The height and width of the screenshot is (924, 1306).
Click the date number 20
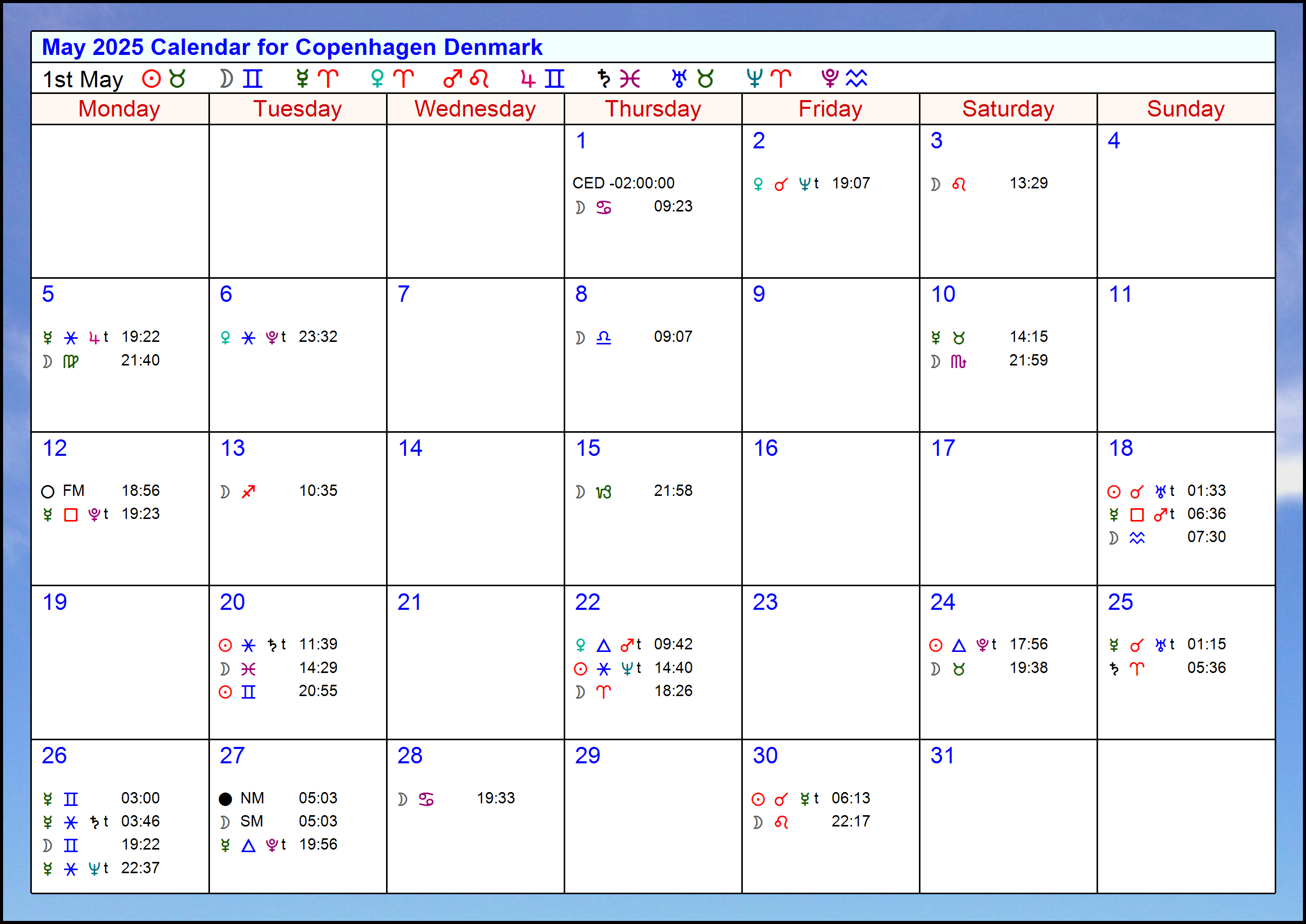click(x=232, y=602)
